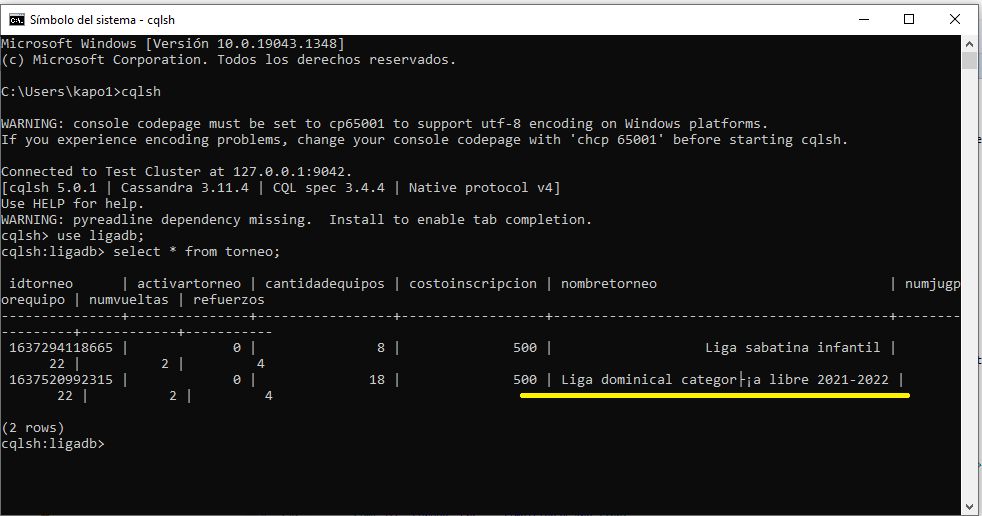The height and width of the screenshot is (516, 982).
Task: Click the 127.0.0.1:9042 cluster address text
Action: point(292,171)
